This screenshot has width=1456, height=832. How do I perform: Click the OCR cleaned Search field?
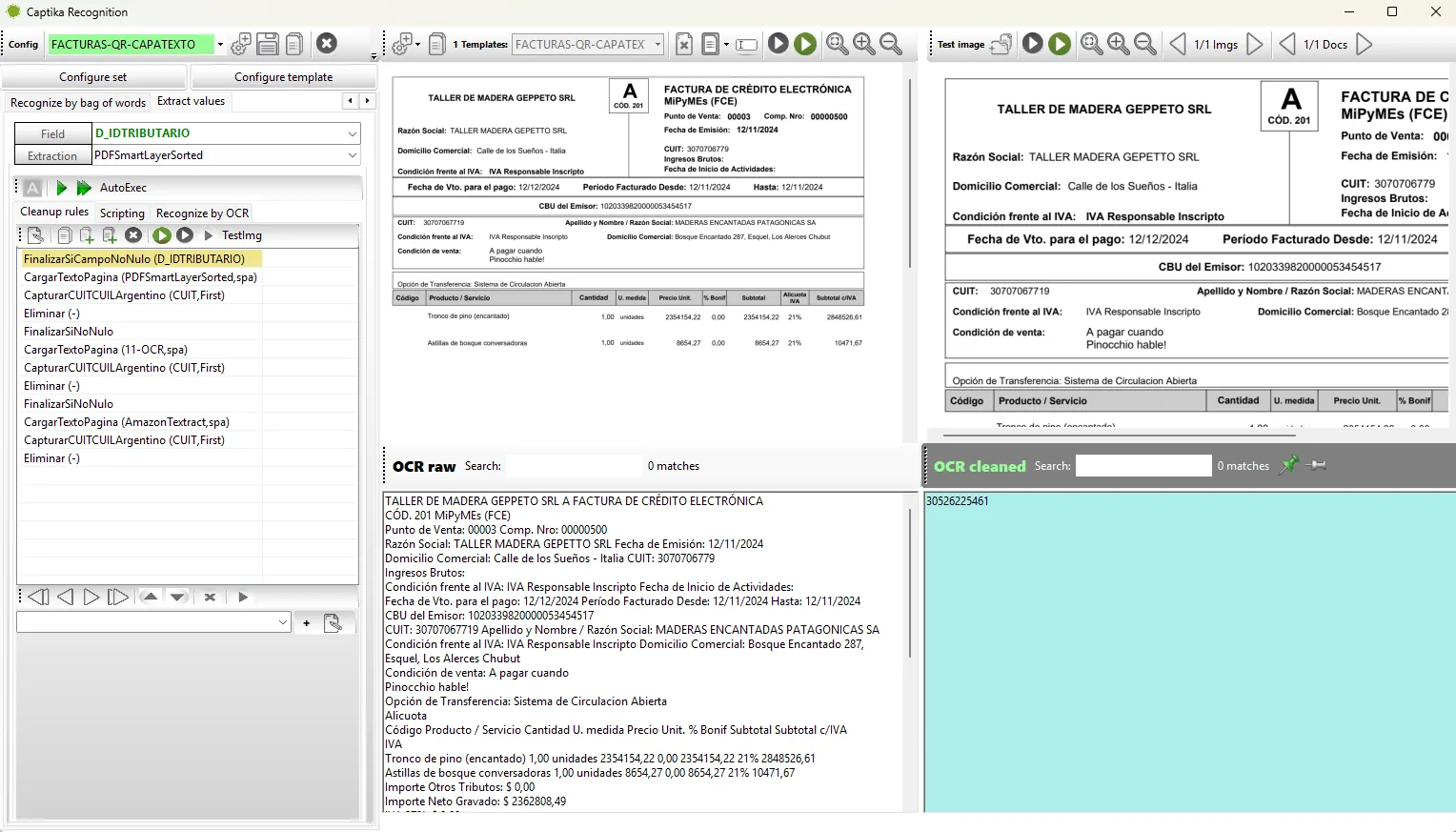coord(1143,466)
